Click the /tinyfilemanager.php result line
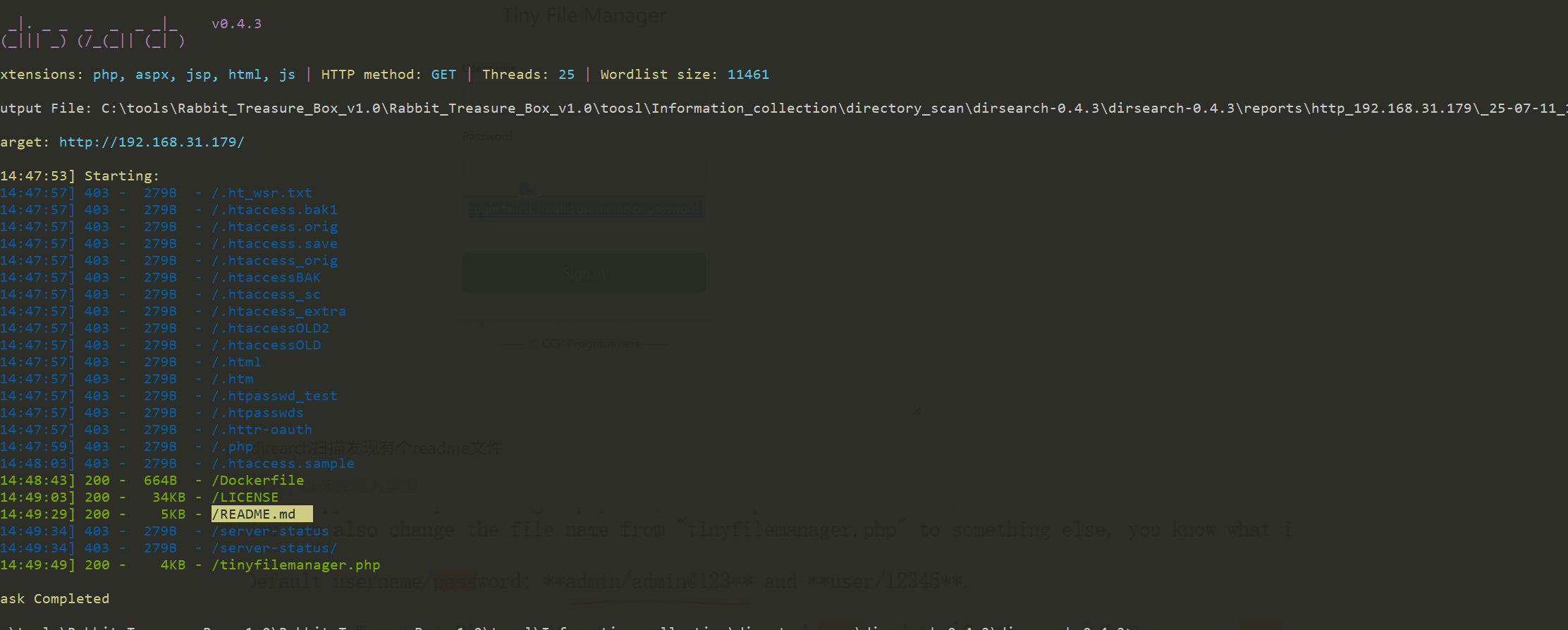Image resolution: width=1568 pixels, height=630 pixels. pyautogui.click(x=296, y=565)
